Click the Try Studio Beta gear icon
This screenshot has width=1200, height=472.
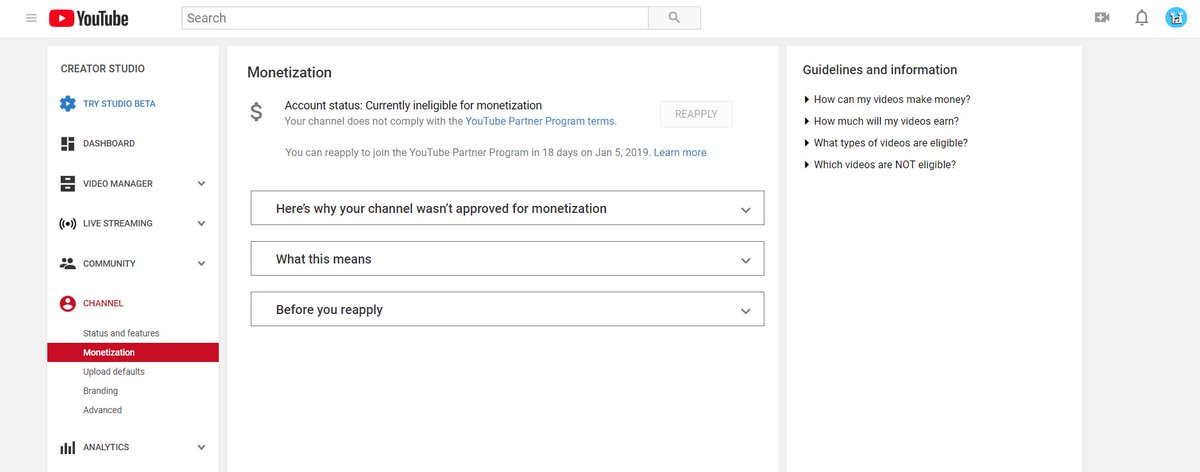point(68,104)
